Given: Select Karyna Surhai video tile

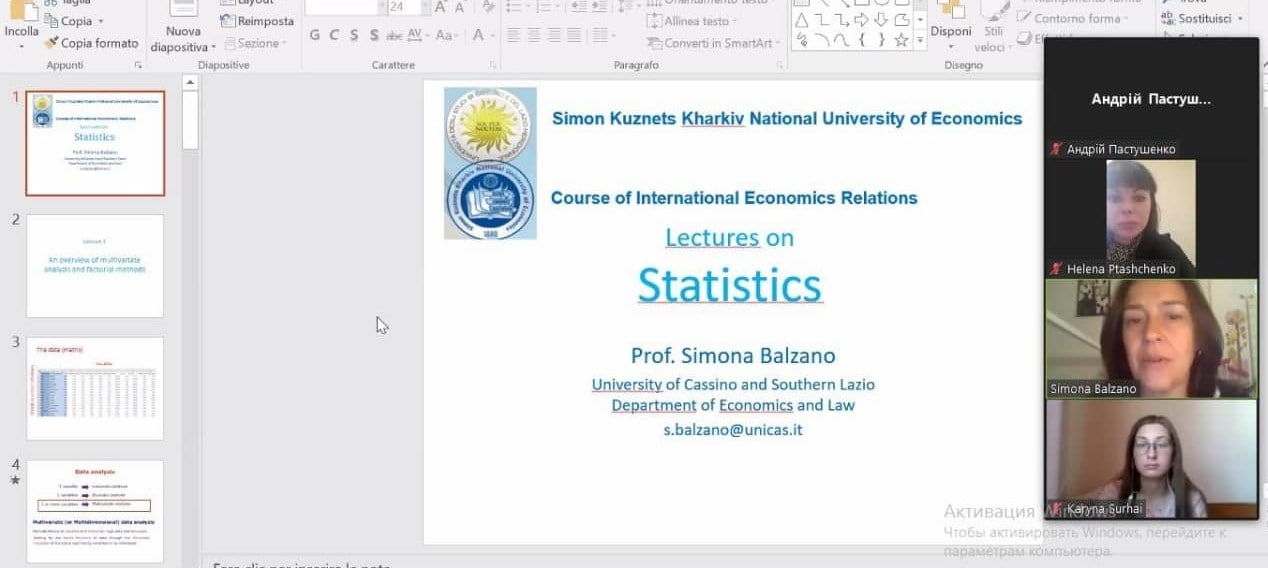Looking at the screenshot, I should tap(1151, 458).
